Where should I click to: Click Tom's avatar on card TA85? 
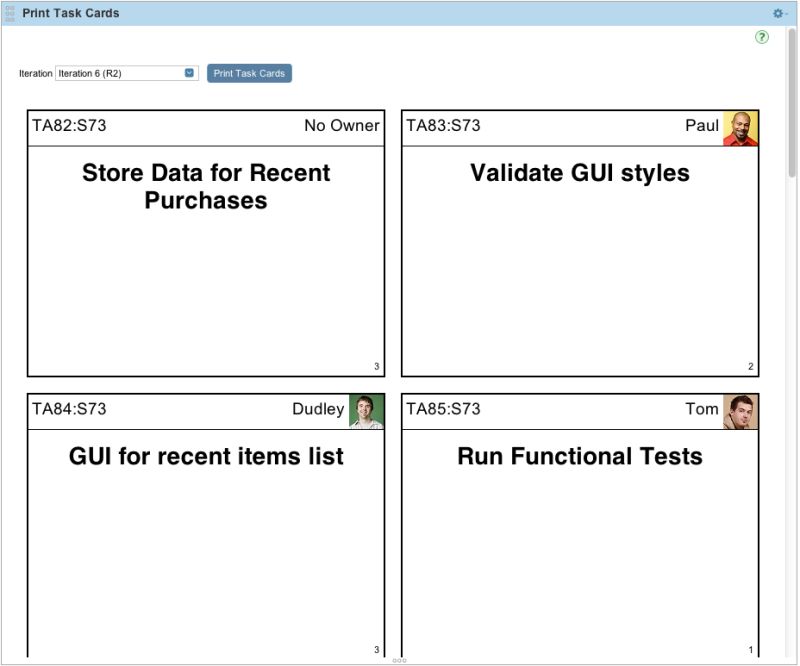point(740,410)
